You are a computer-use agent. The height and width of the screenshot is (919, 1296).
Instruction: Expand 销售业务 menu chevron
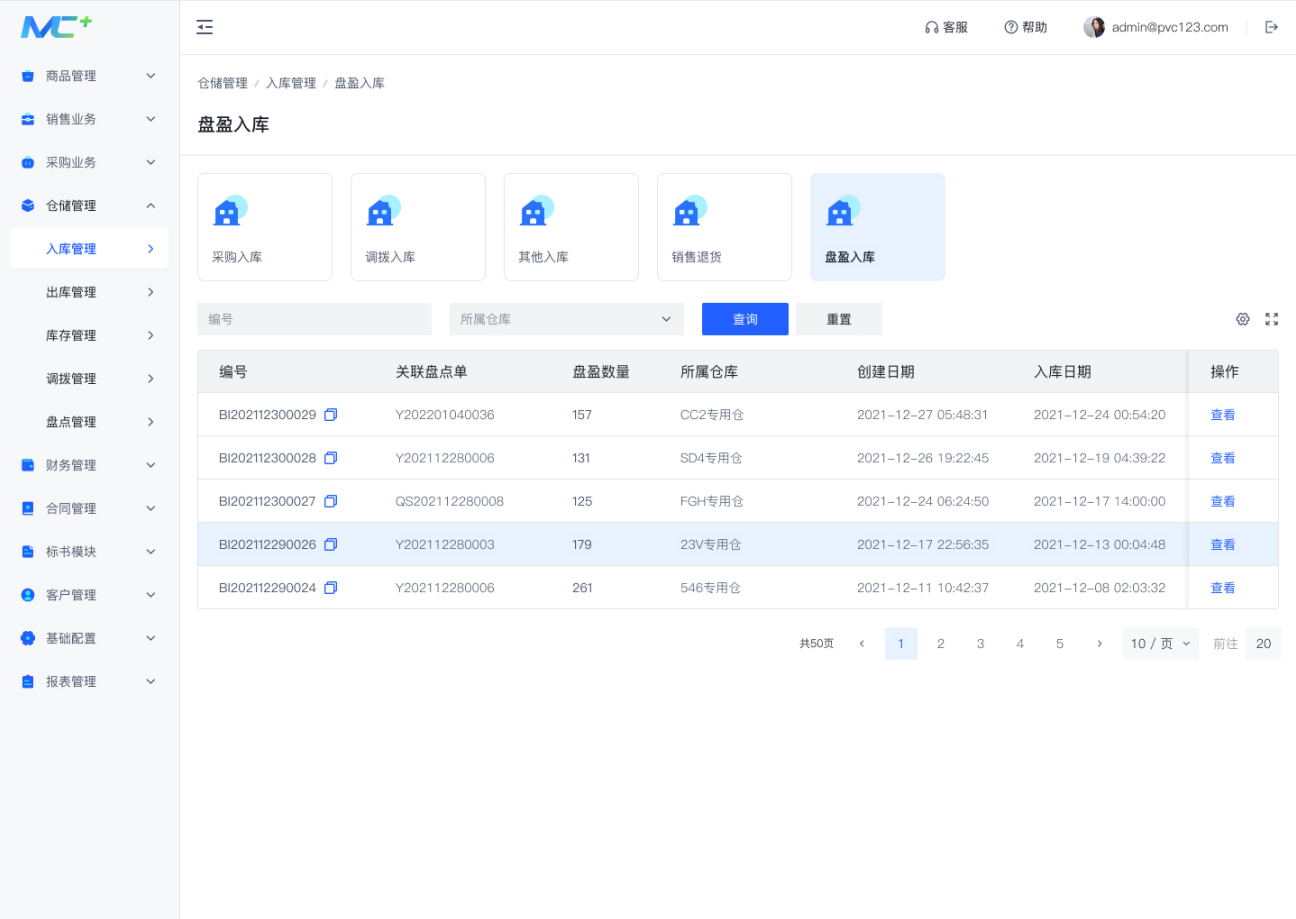click(x=151, y=119)
